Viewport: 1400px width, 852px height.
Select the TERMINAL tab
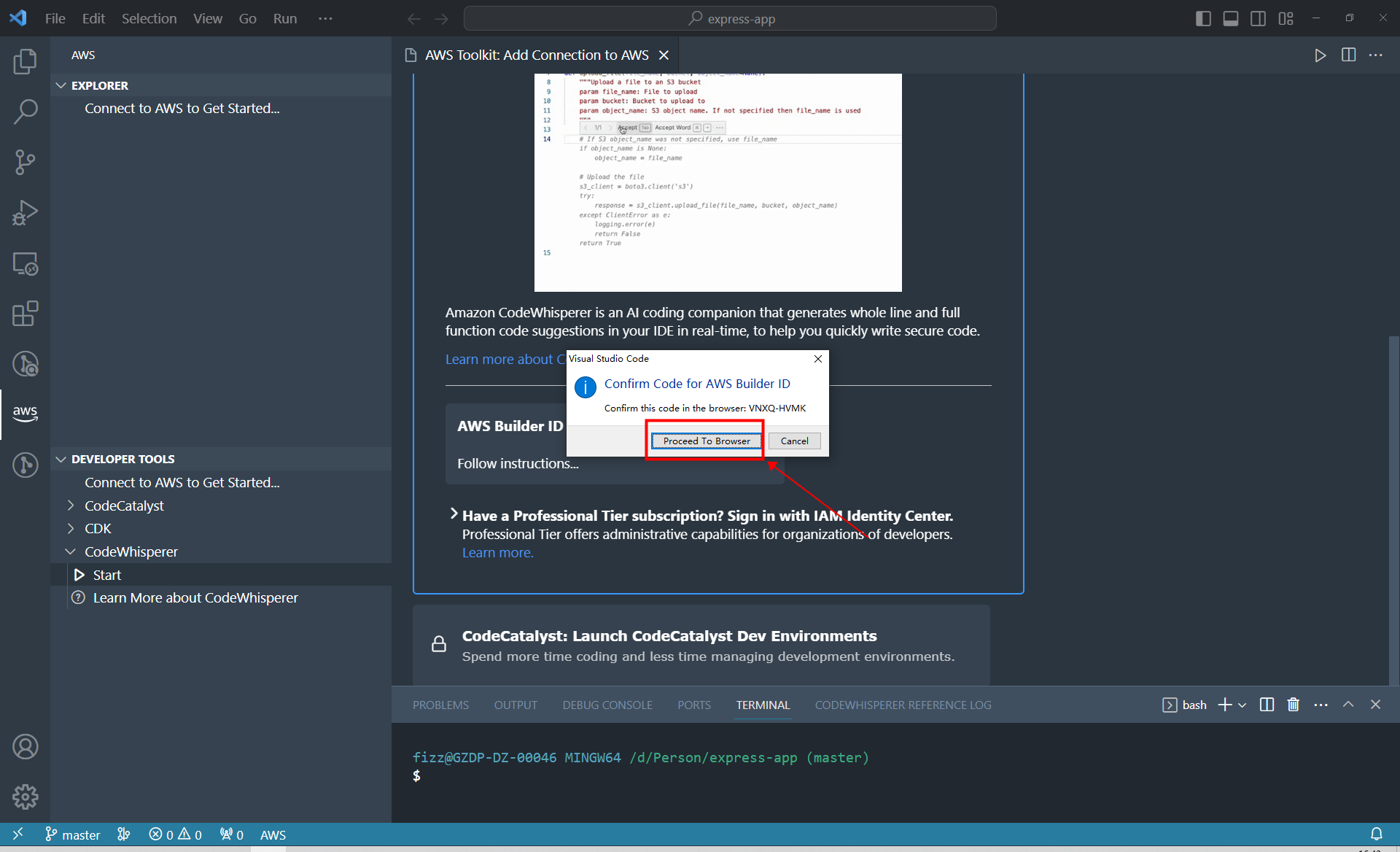(762, 704)
